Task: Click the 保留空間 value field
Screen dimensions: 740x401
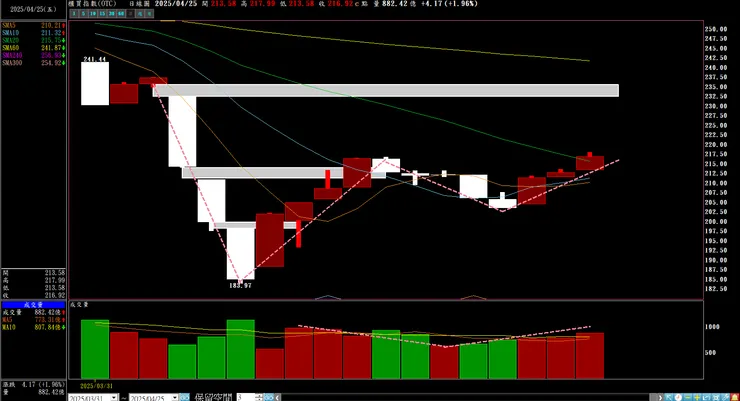Action: click(x=246, y=397)
